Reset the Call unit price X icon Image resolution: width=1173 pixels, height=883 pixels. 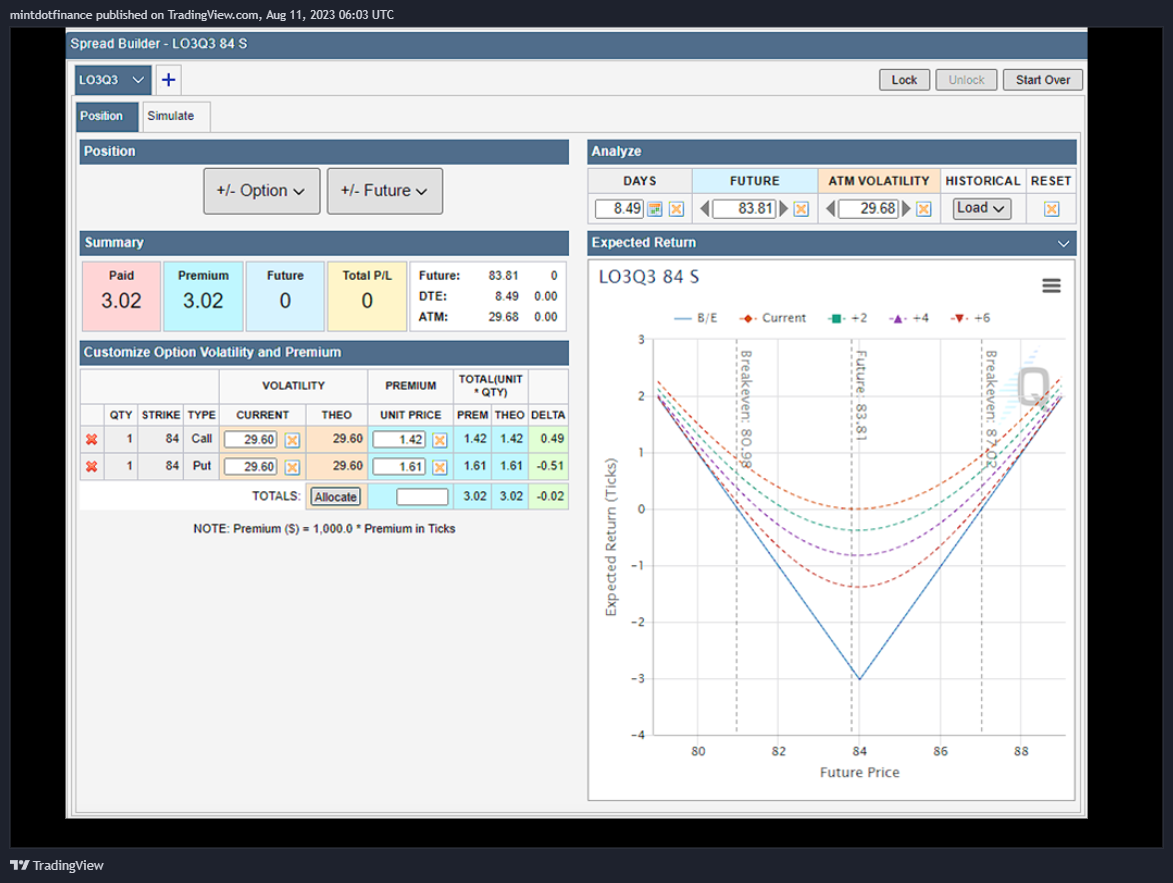tap(440, 440)
